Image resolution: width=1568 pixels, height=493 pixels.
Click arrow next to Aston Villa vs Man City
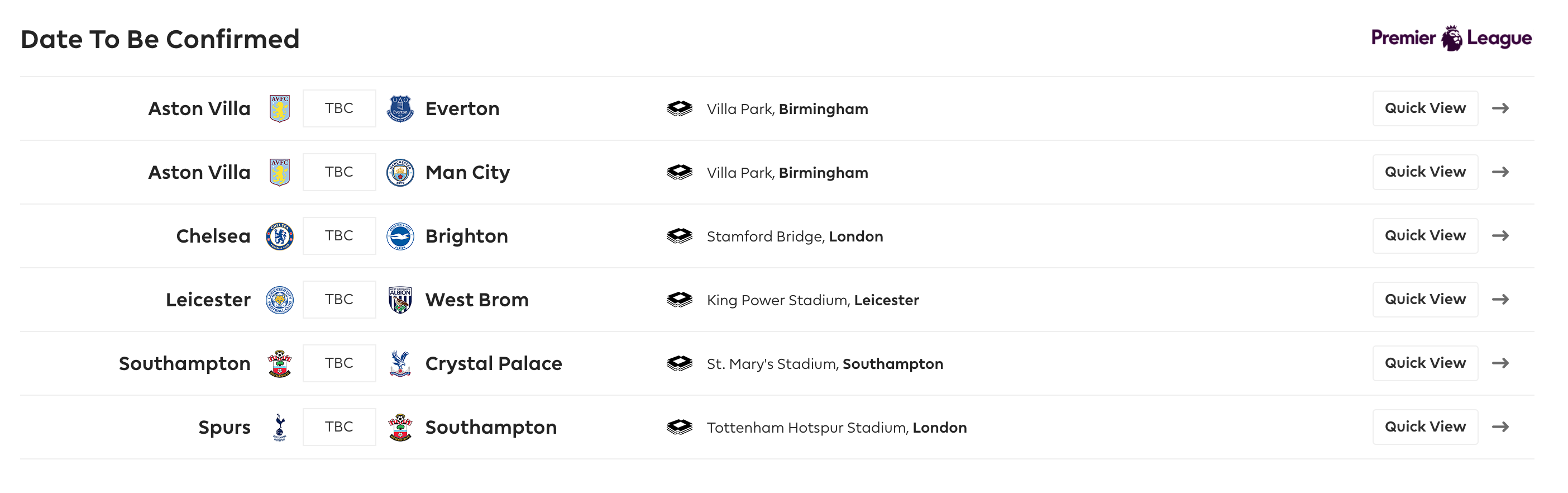pyautogui.click(x=1500, y=173)
